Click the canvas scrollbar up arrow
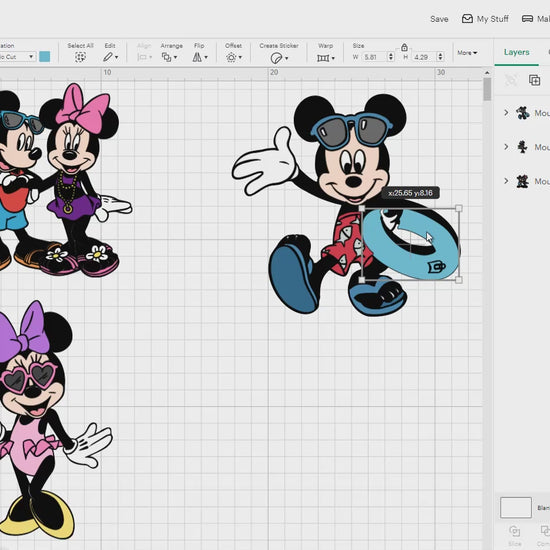This screenshot has height=550, width=550. pos(487,73)
